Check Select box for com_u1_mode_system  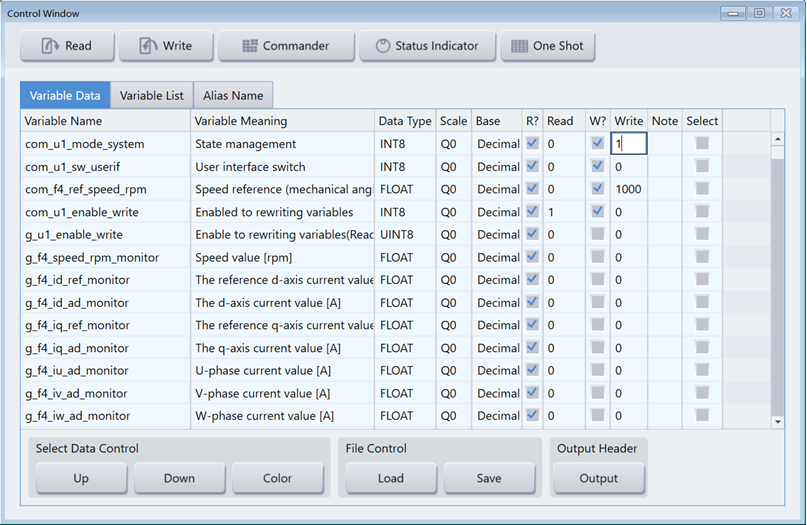[x=702, y=143]
